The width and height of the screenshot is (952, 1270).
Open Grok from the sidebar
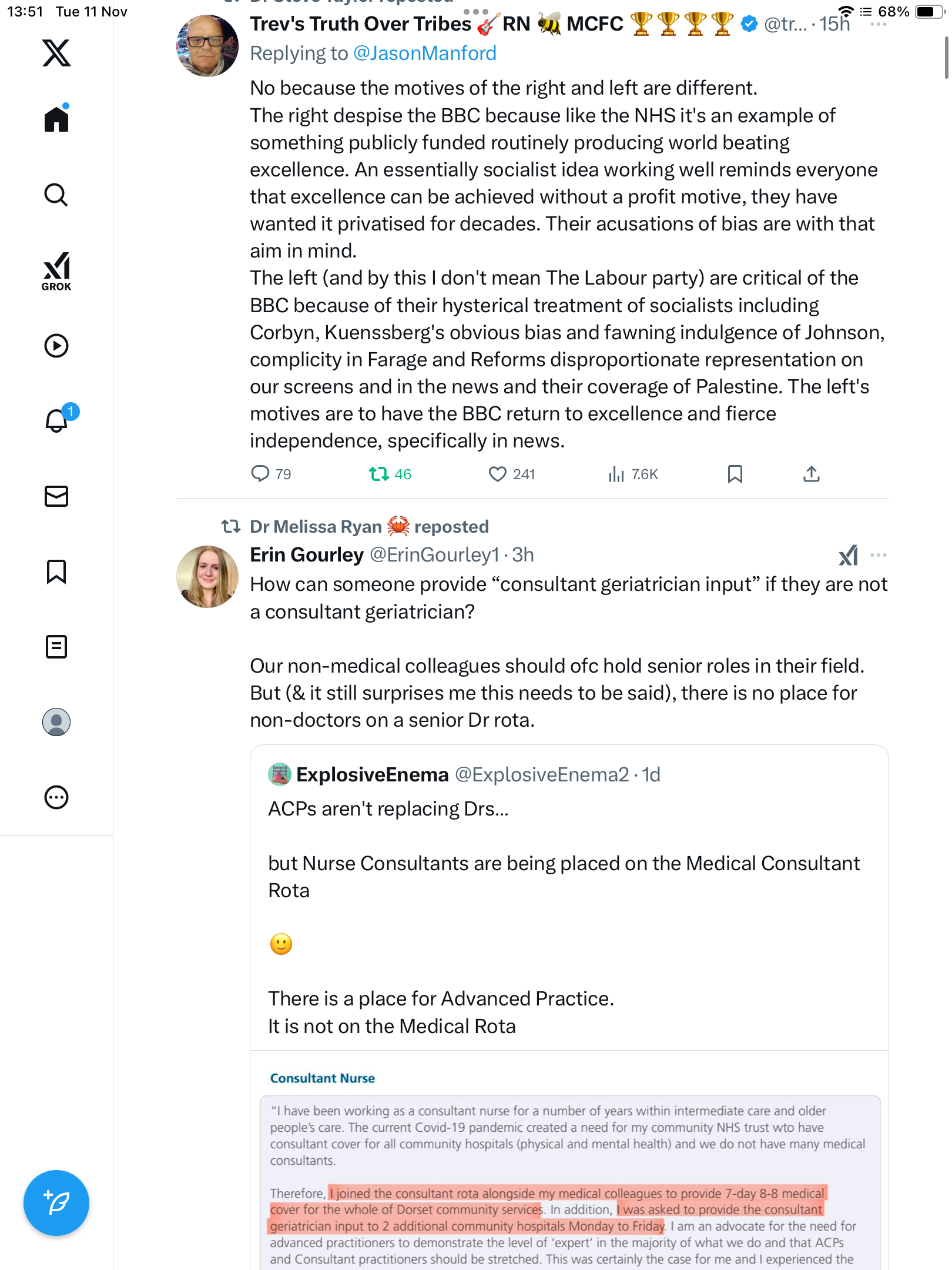point(56,271)
